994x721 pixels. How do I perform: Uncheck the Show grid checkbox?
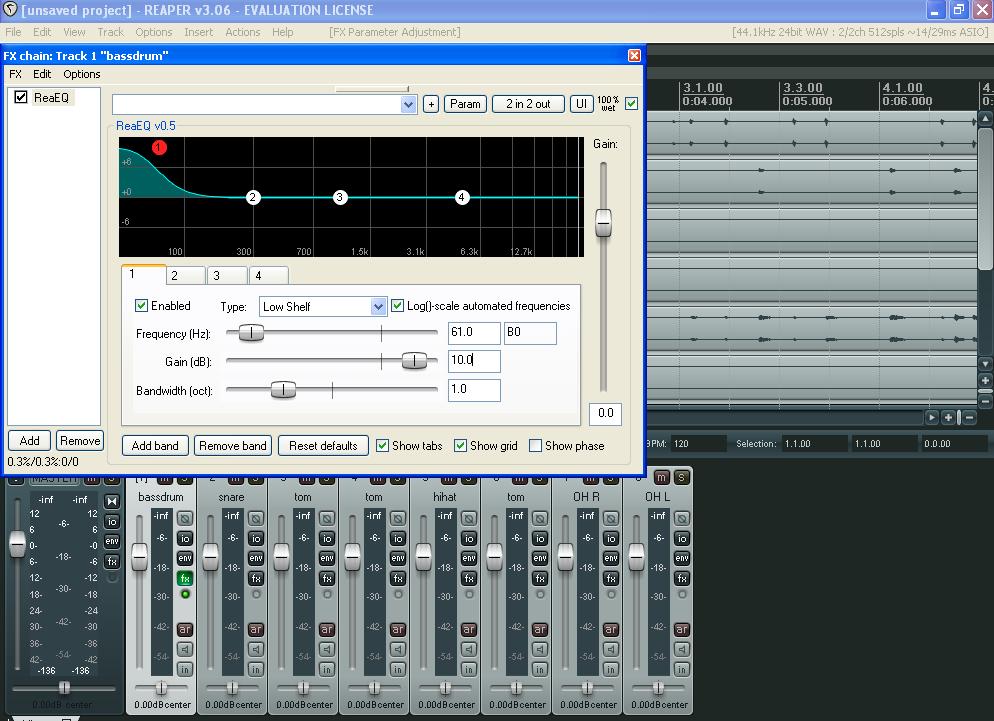pos(460,446)
